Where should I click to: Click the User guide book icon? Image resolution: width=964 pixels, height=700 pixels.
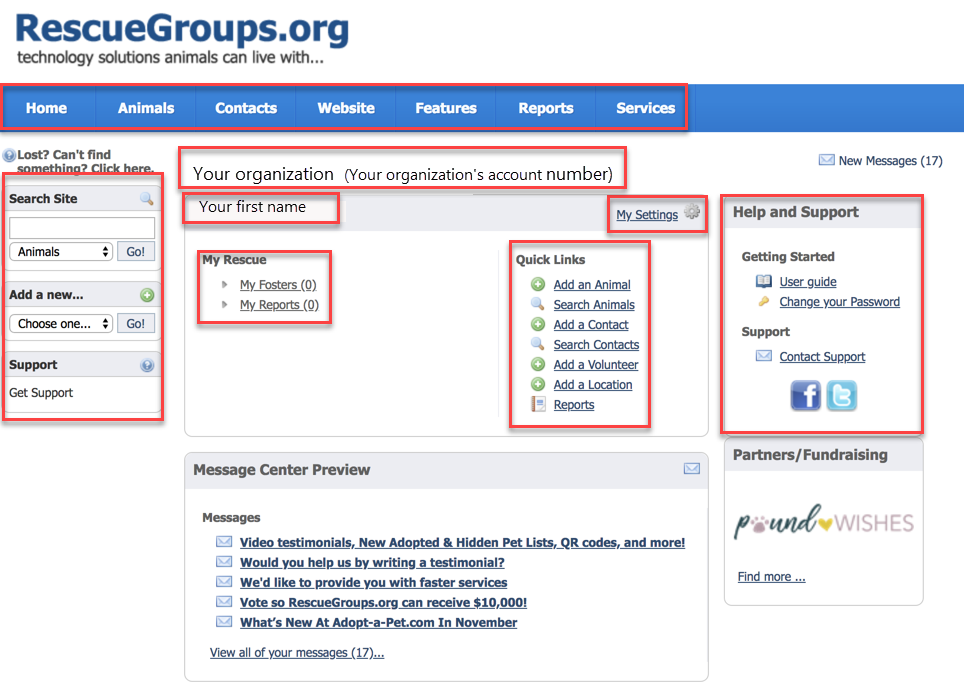(x=764, y=281)
